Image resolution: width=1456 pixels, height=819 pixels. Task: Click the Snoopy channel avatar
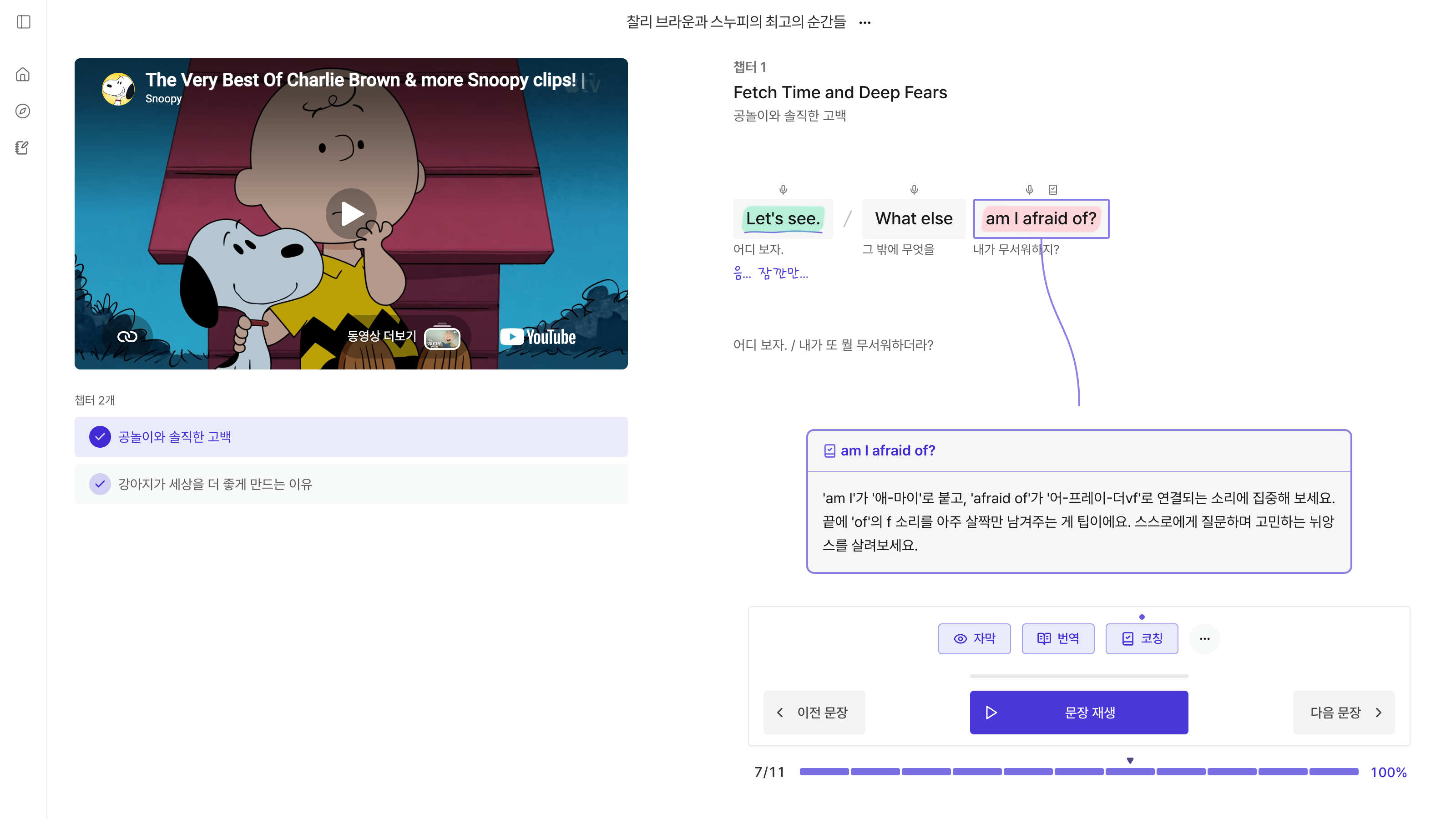point(117,89)
